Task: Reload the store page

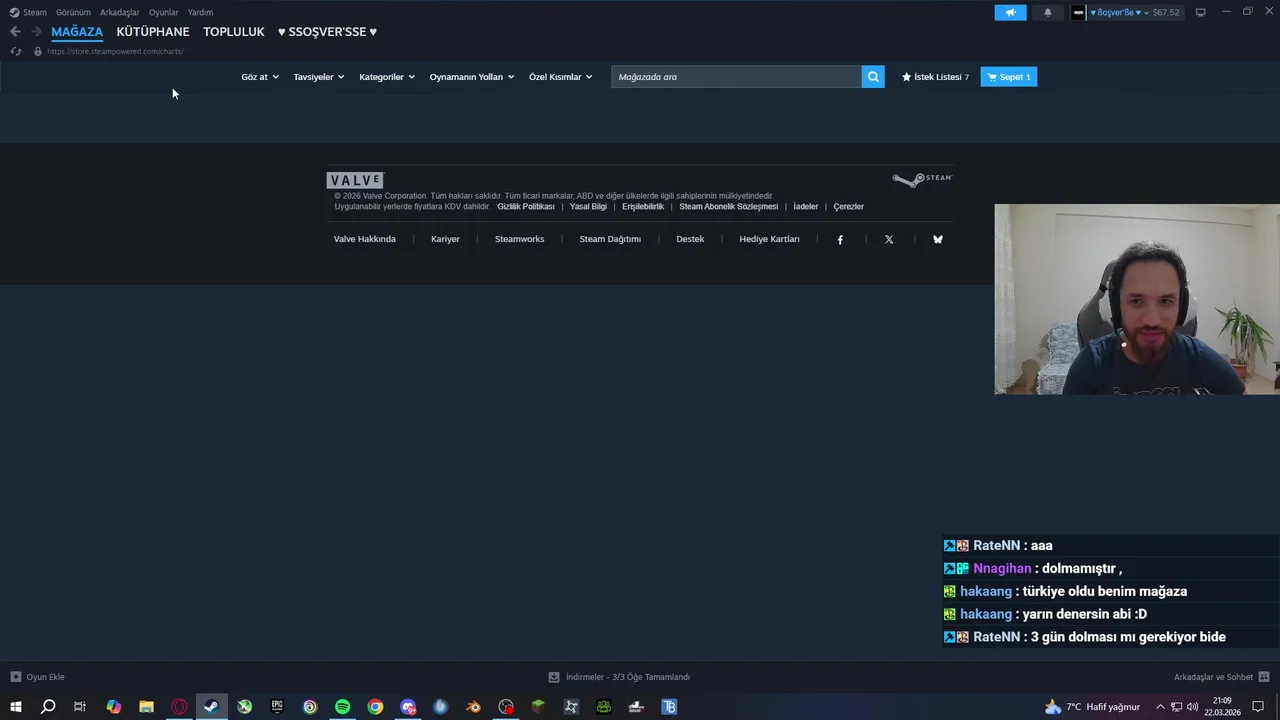Action: click(x=16, y=51)
